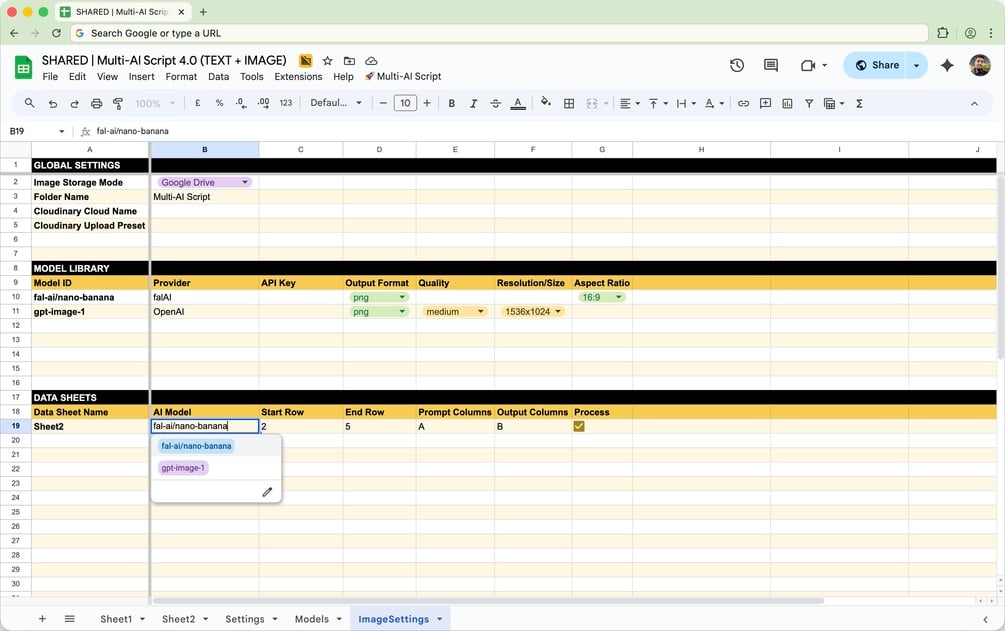The width and height of the screenshot is (1005, 631).
Task: Open the File menu
Action: [50, 76]
